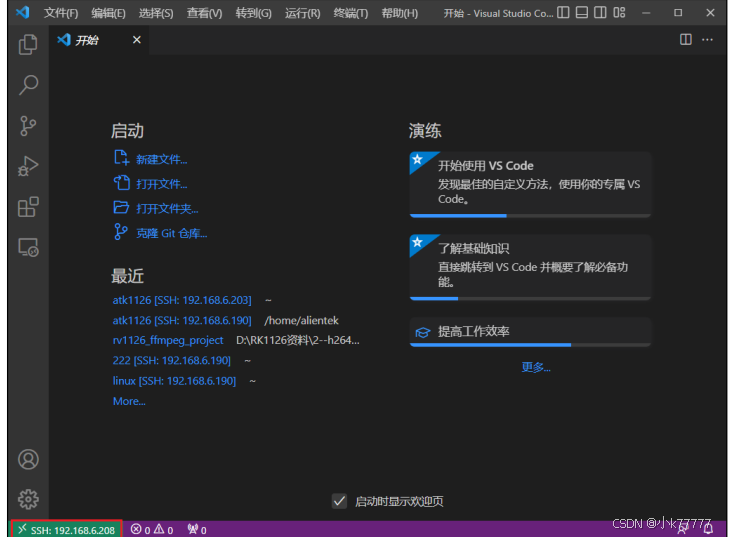Click SSH: 192.168.6.208 remote indicator
729x537 pixels.
click(67, 530)
